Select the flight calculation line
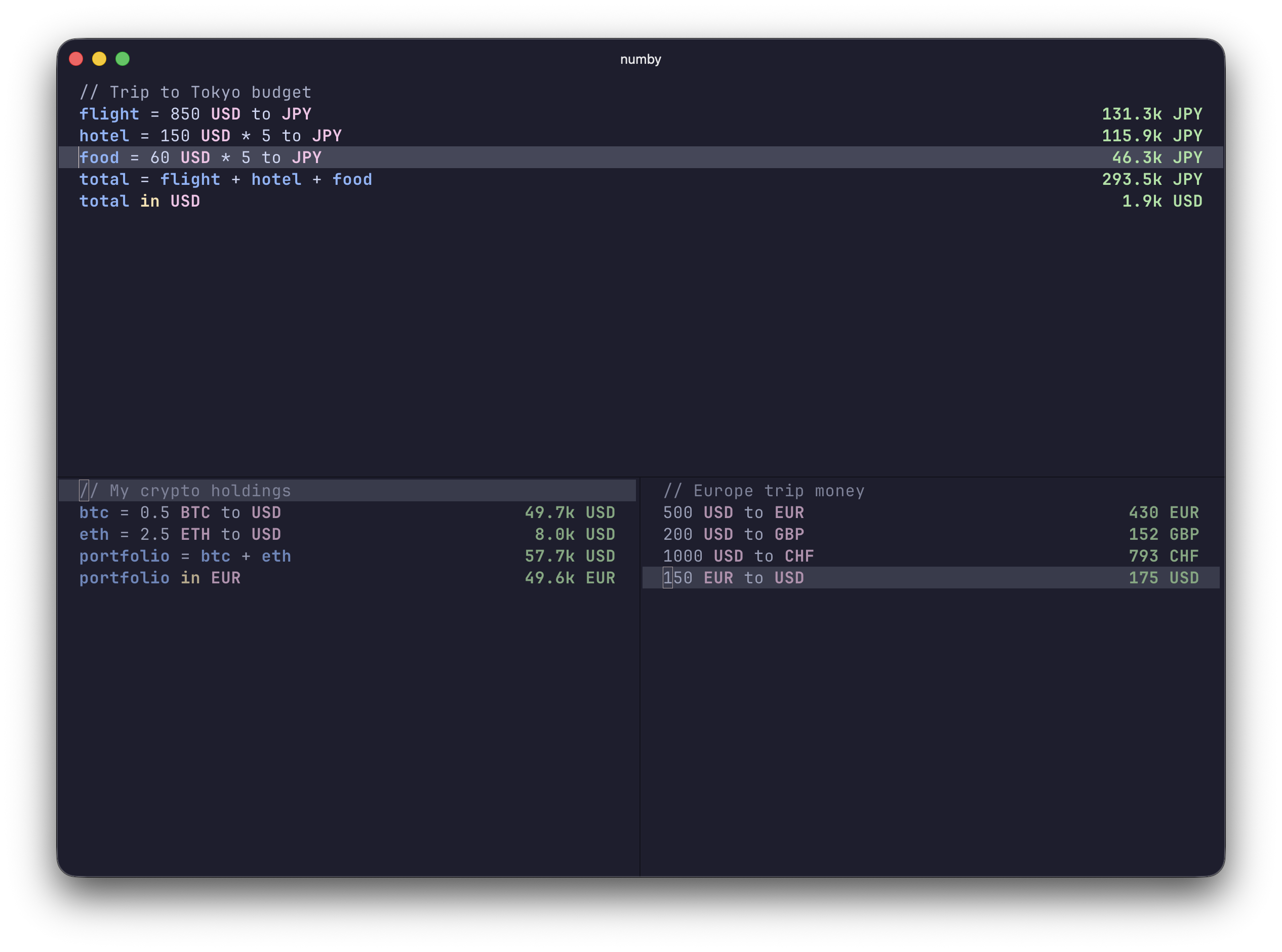1282x952 pixels. [x=196, y=113]
